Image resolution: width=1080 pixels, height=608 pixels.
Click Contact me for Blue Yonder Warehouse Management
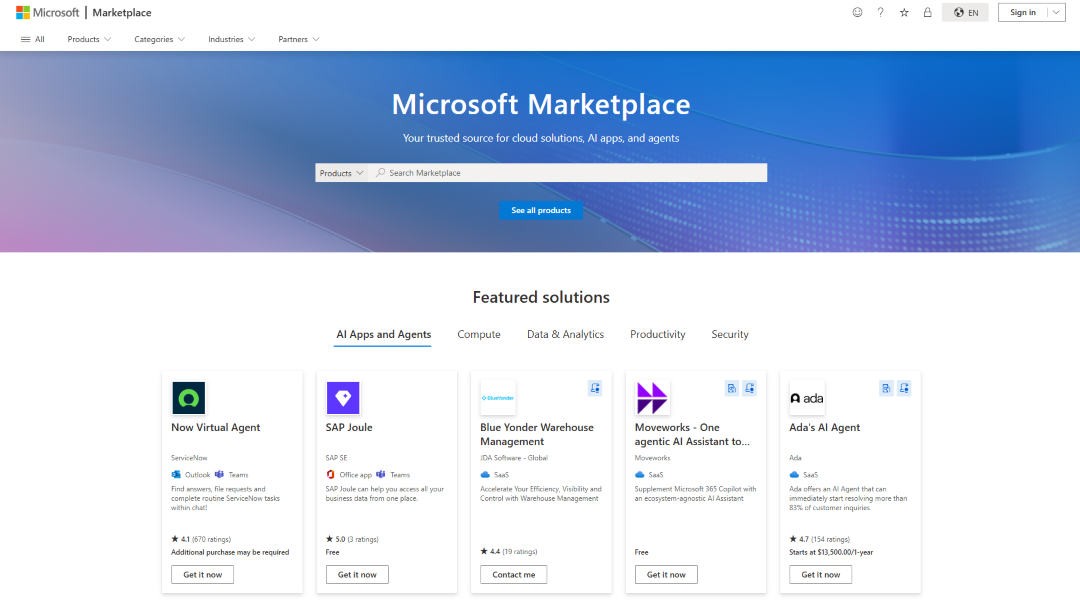[513, 574]
